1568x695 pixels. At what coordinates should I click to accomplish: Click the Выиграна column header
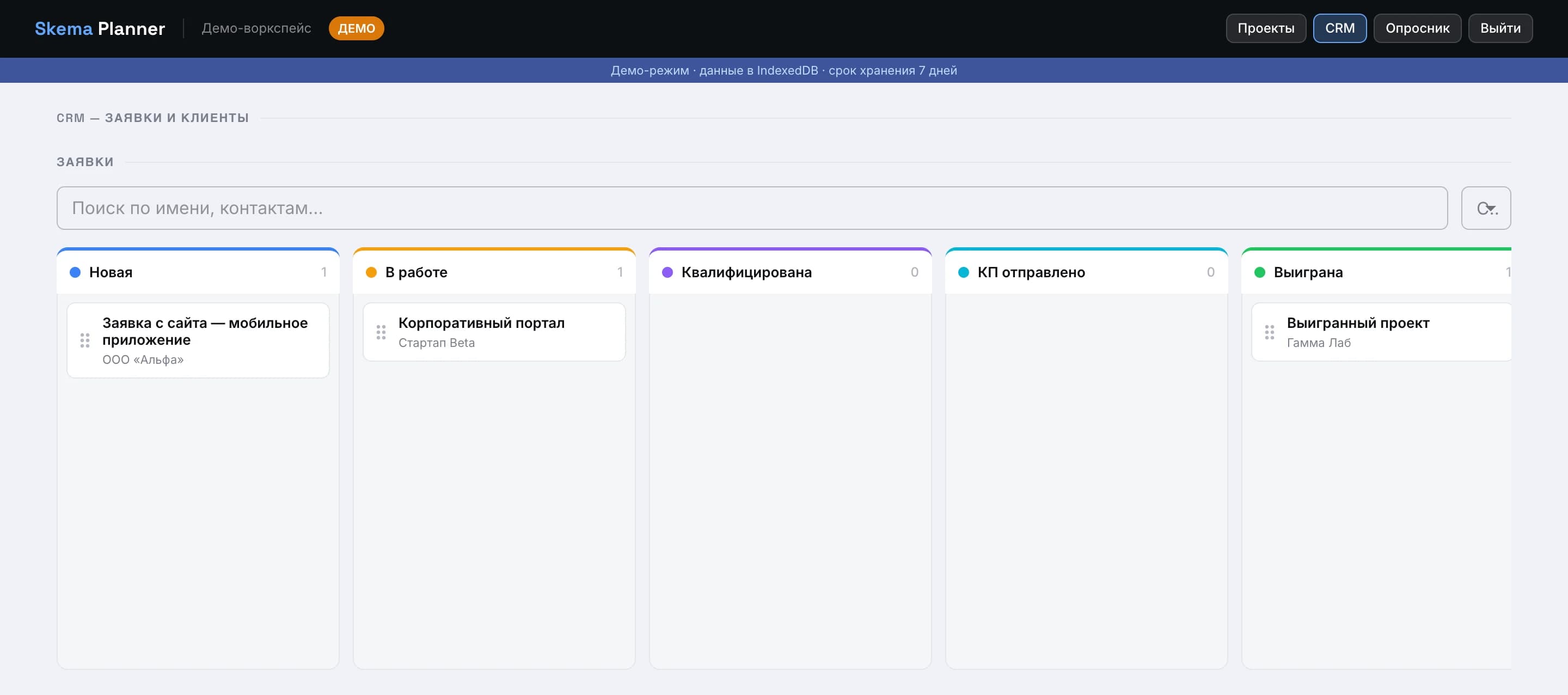point(1376,272)
